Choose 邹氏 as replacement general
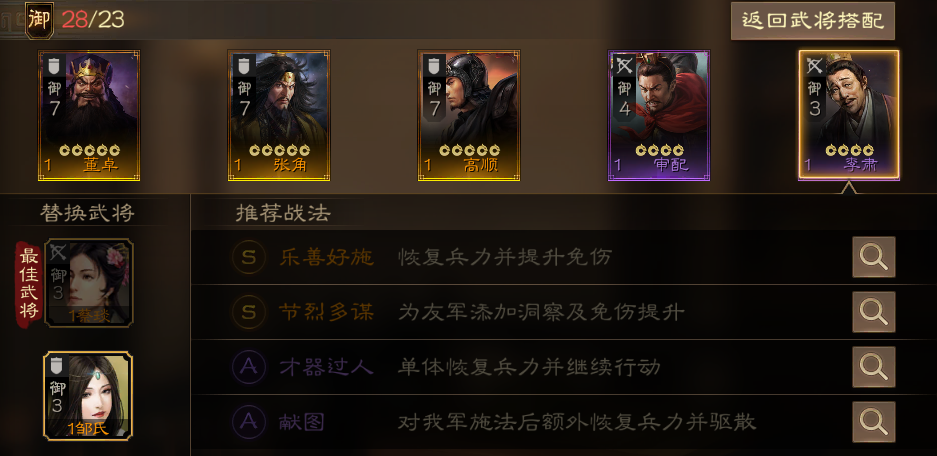This screenshot has width=937, height=456. [x=88, y=396]
